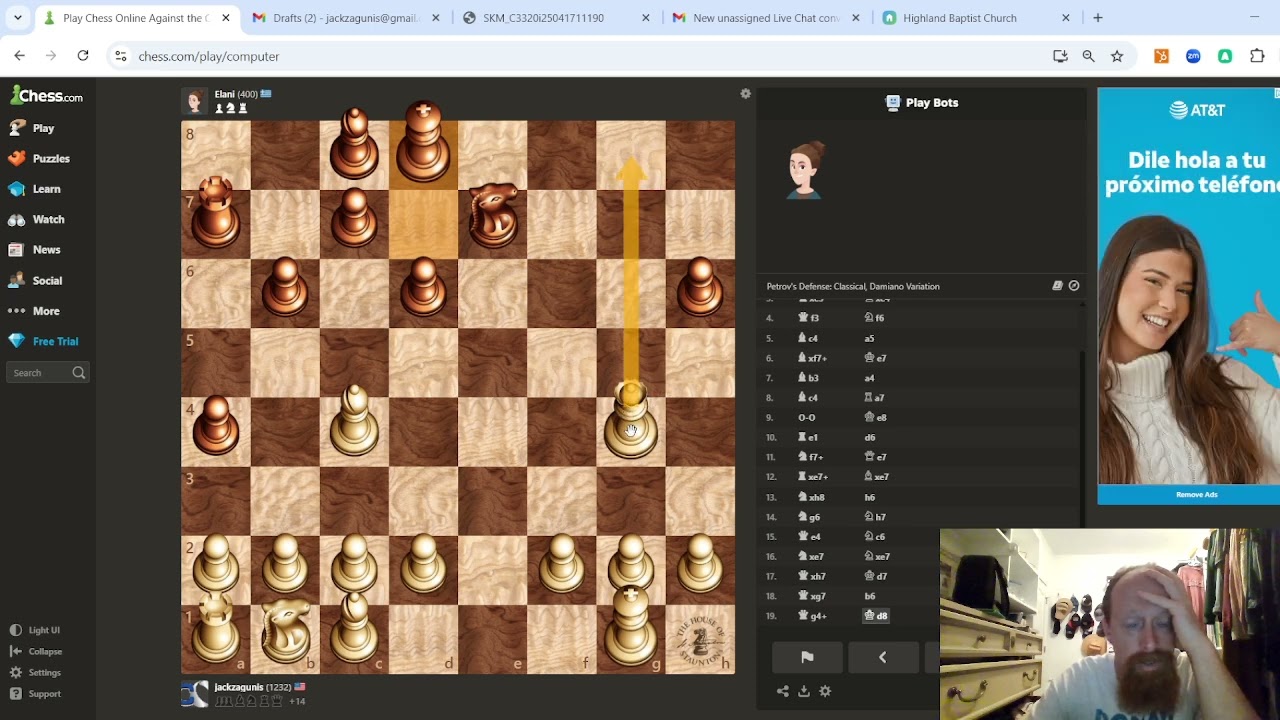Viewport: 1280px width, 720px height.
Task: Close the Play Chess Online tab
Action: 226,18
